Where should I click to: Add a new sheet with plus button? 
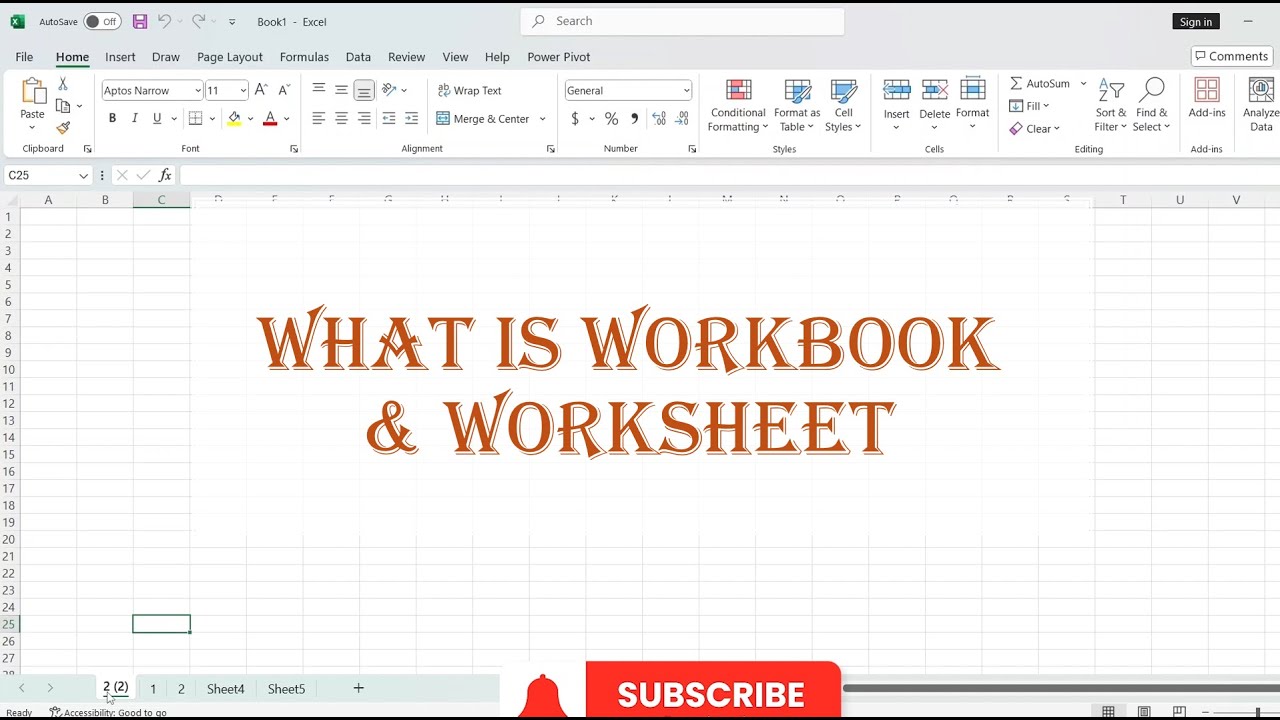tap(358, 688)
